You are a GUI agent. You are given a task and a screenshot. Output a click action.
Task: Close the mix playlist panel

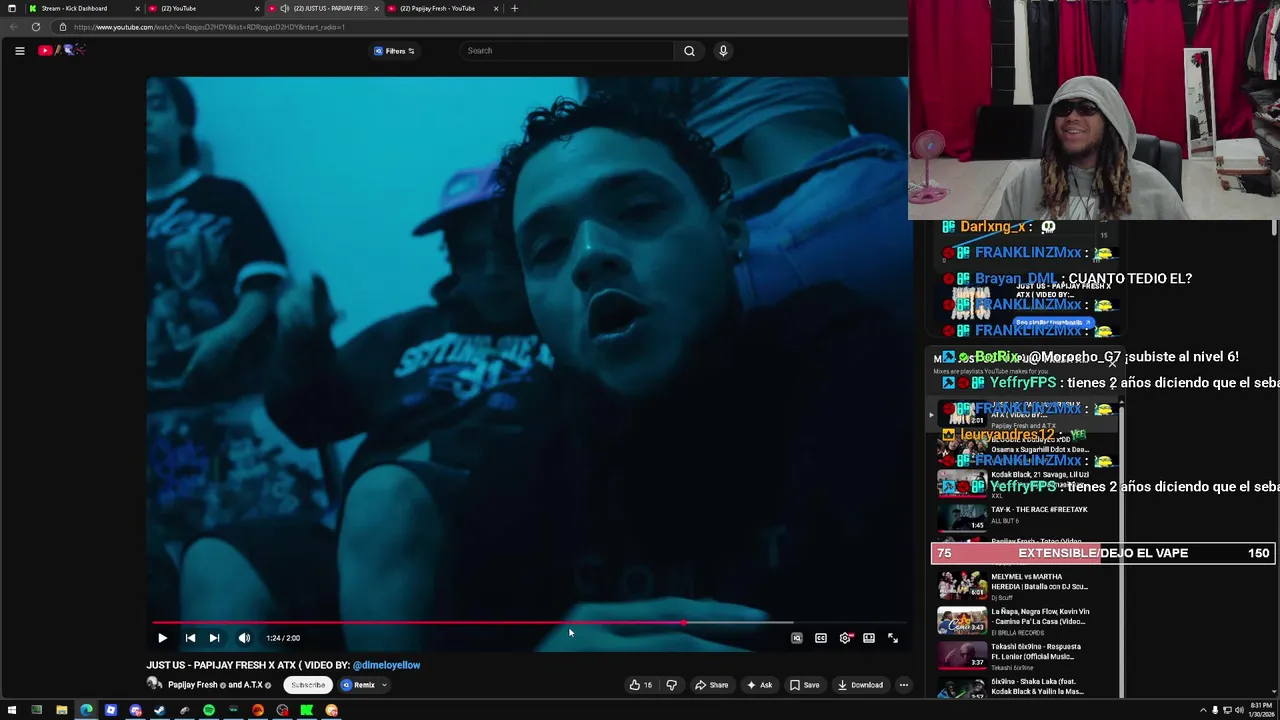click(1112, 362)
